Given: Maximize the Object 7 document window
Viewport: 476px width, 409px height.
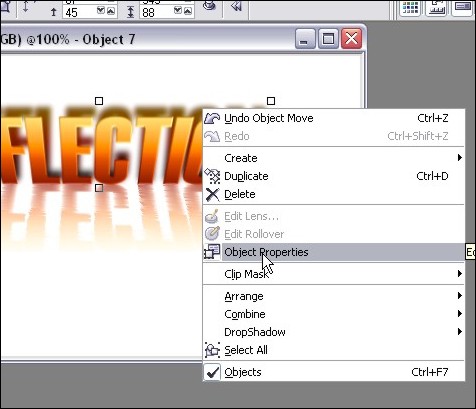Looking at the screenshot, I should (x=328, y=39).
